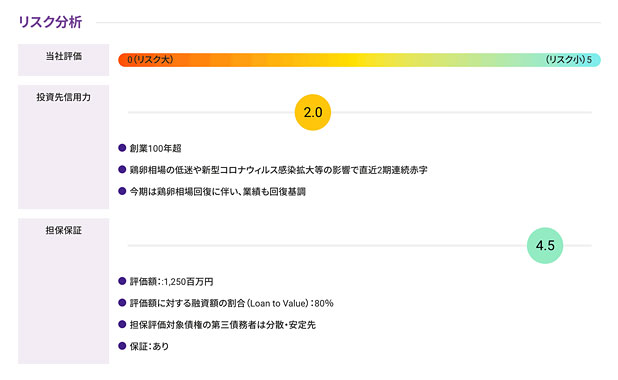Select the リスク分析 heading

(50, 22)
